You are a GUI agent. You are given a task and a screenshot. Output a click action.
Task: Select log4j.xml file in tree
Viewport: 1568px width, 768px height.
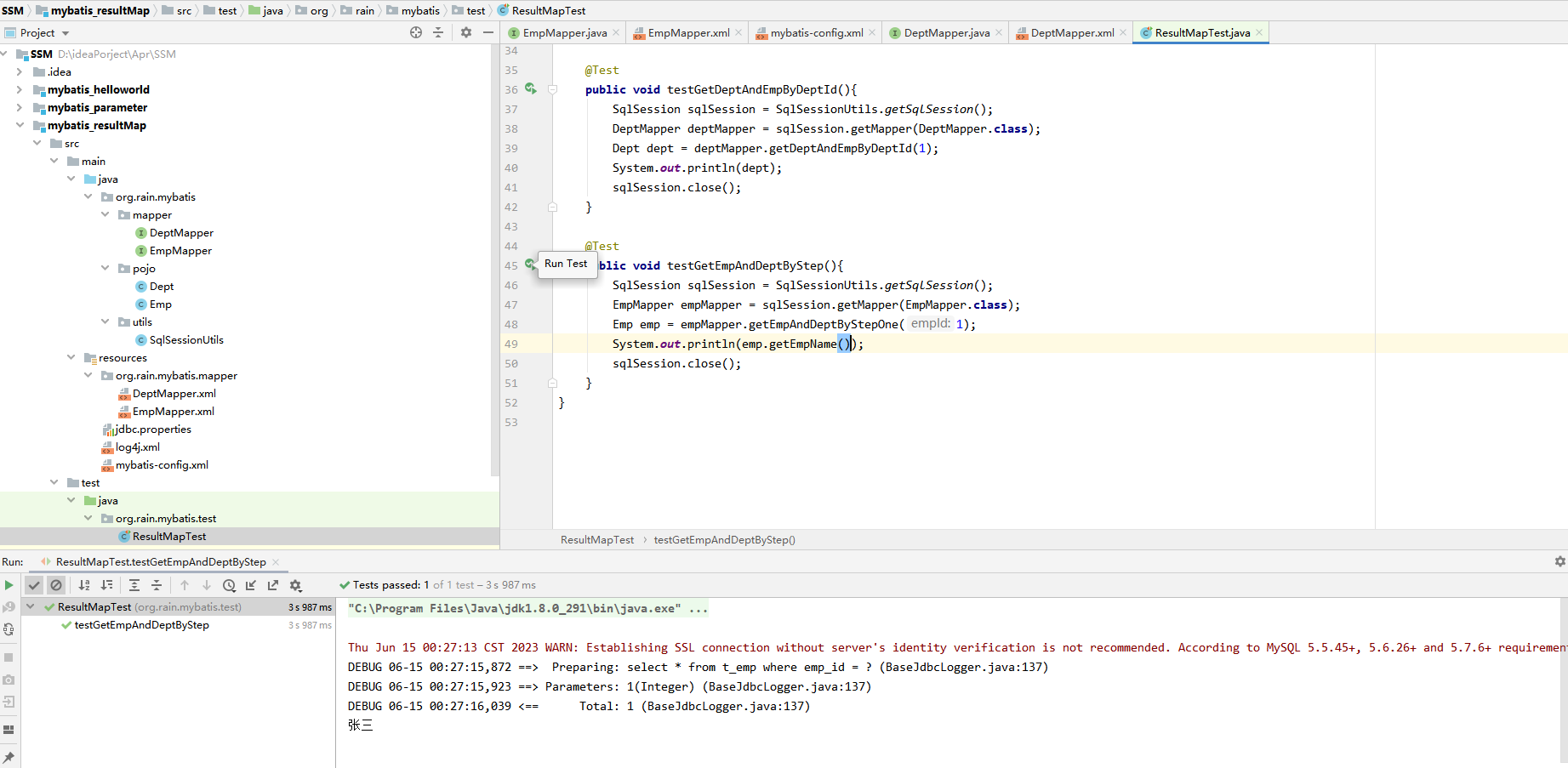pyautogui.click(x=137, y=447)
